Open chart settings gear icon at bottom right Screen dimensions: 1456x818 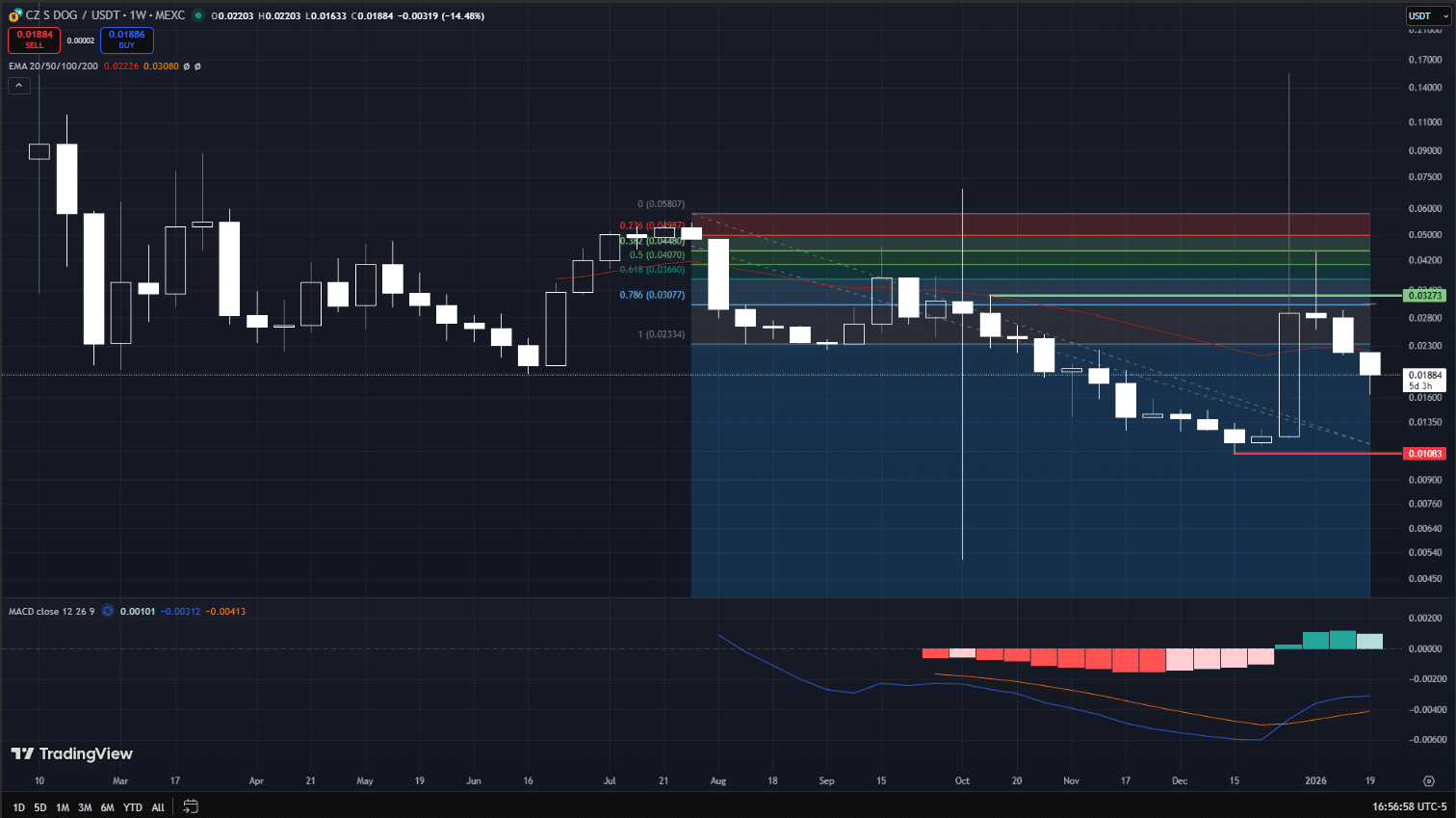[1429, 780]
